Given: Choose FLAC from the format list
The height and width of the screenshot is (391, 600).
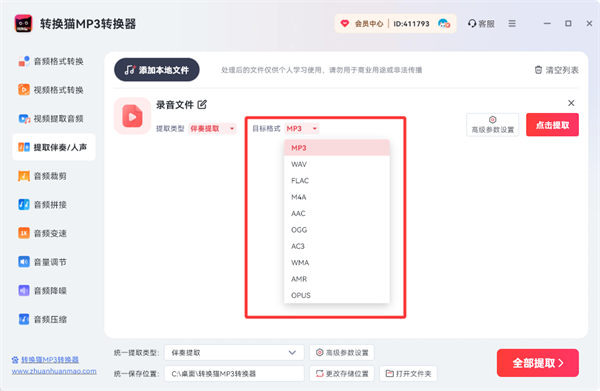Looking at the screenshot, I should pos(337,181).
